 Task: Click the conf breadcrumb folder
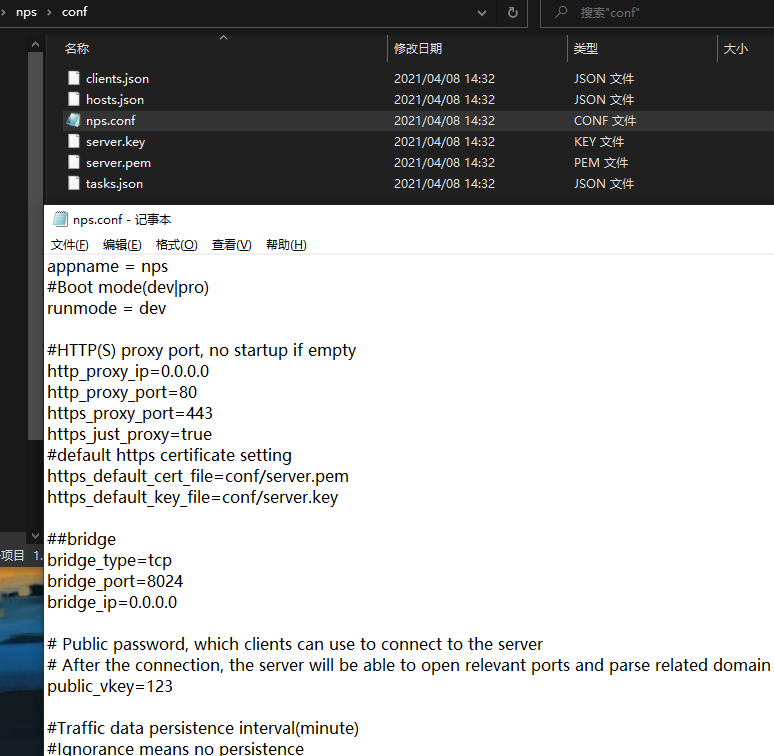coord(75,12)
